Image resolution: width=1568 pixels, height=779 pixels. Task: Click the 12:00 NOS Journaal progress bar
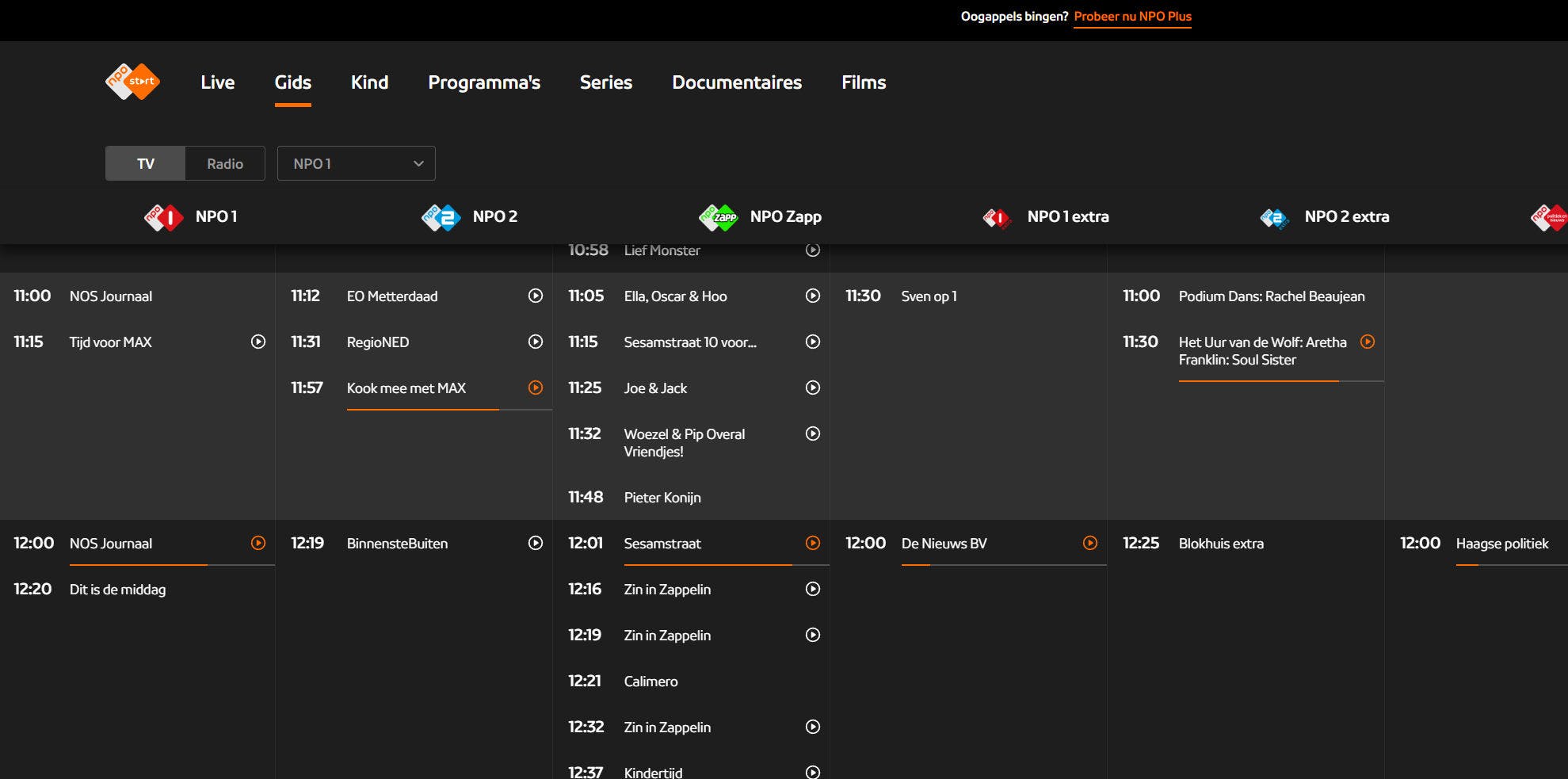[172, 565]
